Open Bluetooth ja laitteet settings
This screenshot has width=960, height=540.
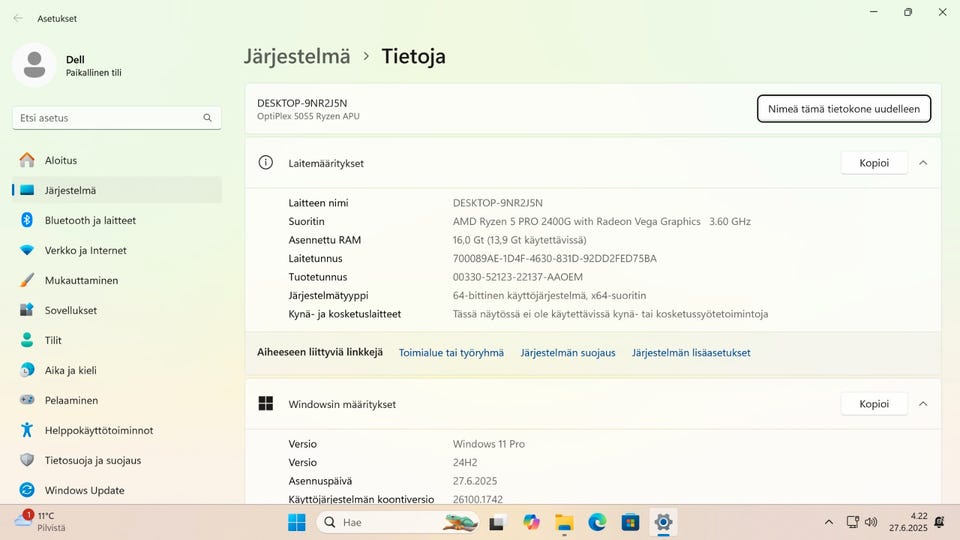coord(117,220)
